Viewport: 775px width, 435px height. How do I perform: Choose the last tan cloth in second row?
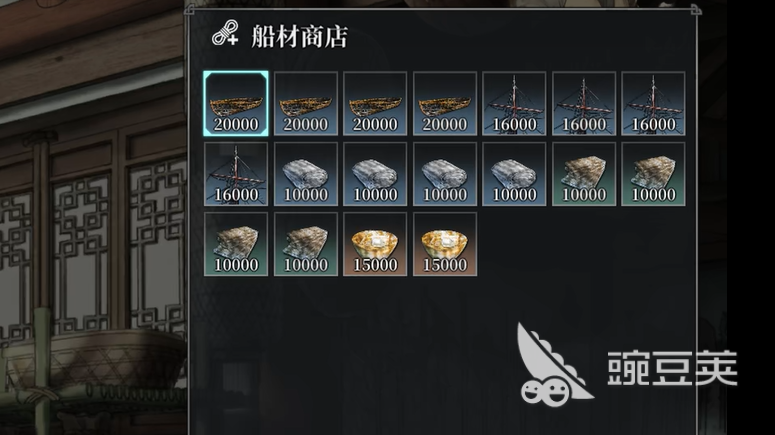tap(653, 174)
